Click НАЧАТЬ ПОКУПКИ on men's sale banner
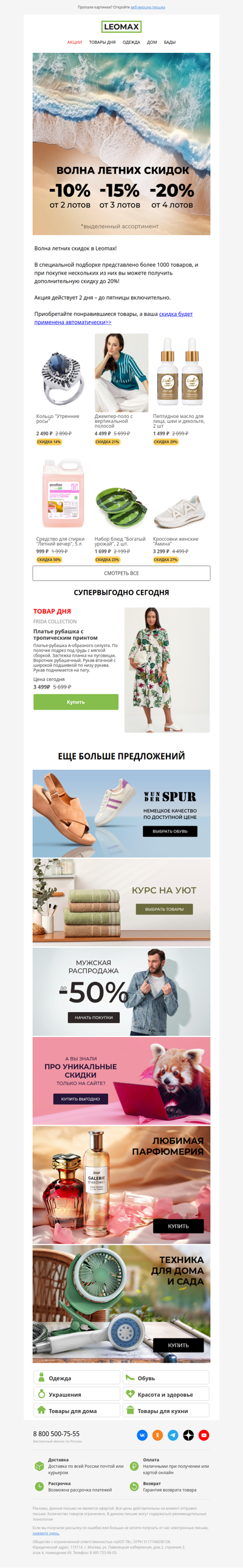Image resolution: width=243 pixels, height=1568 pixels. (x=93, y=1017)
